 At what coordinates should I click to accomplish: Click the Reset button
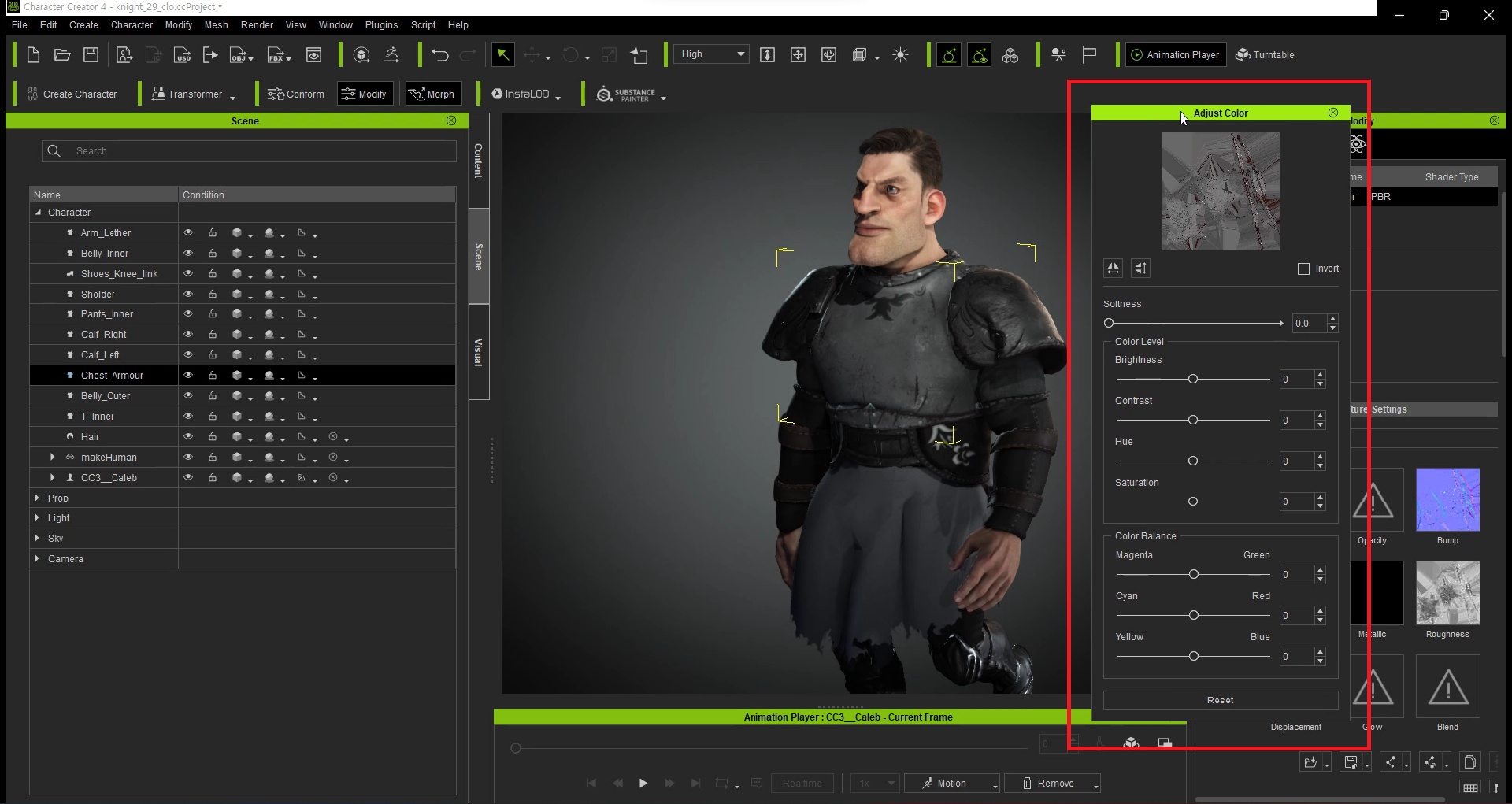(x=1221, y=700)
